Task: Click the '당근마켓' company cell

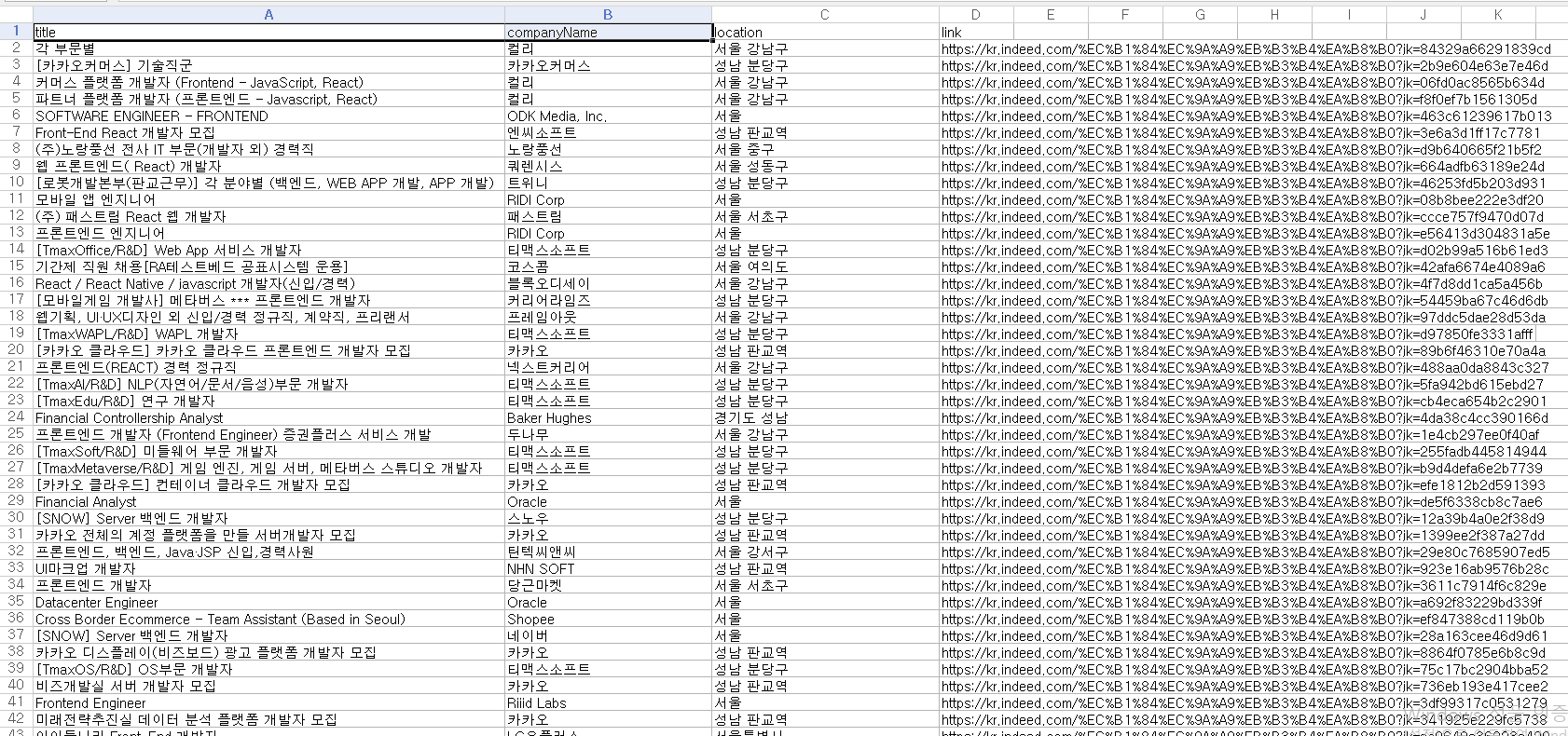Action: [x=608, y=585]
